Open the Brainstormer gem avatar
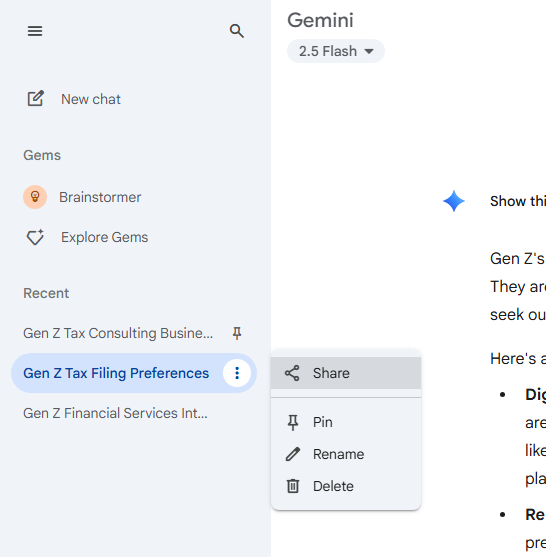Image resolution: width=546 pixels, height=557 pixels. tap(35, 197)
